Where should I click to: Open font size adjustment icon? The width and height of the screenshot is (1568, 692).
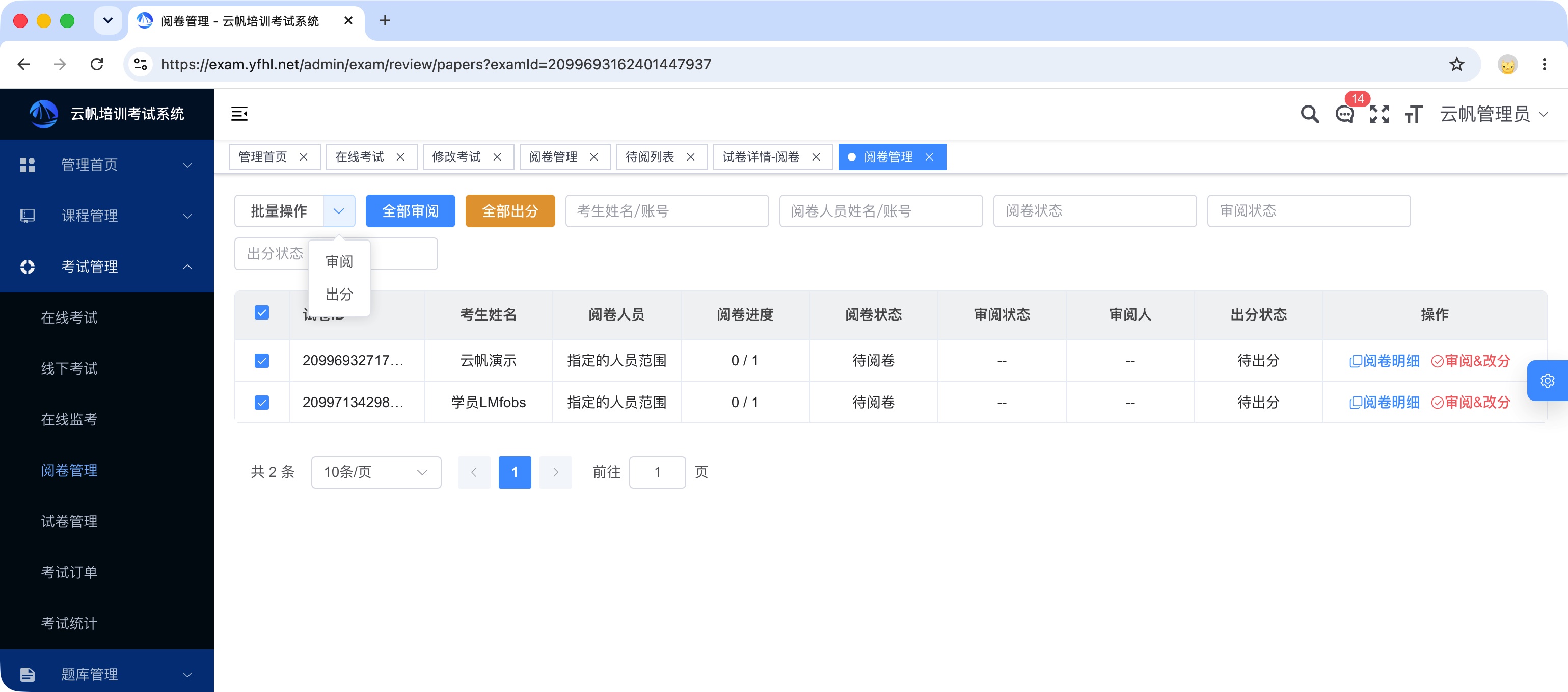(x=1414, y=114)
